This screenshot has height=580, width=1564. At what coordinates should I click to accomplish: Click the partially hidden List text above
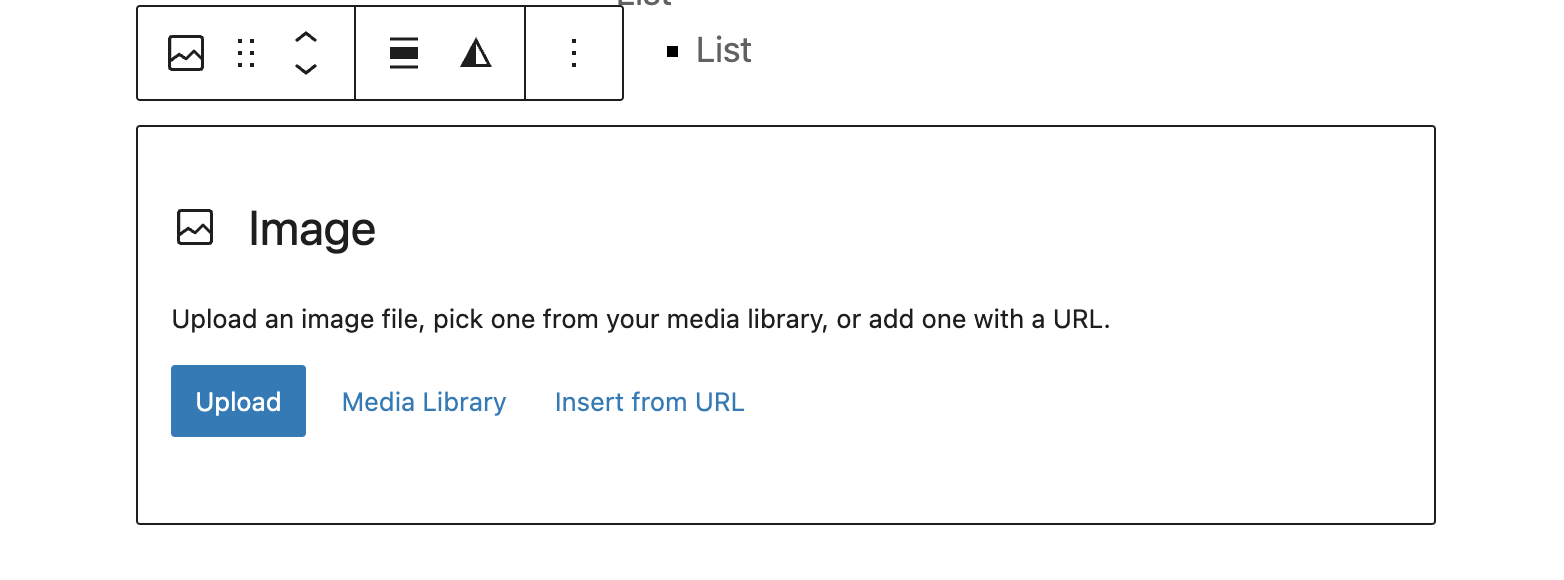coord(644,3)
